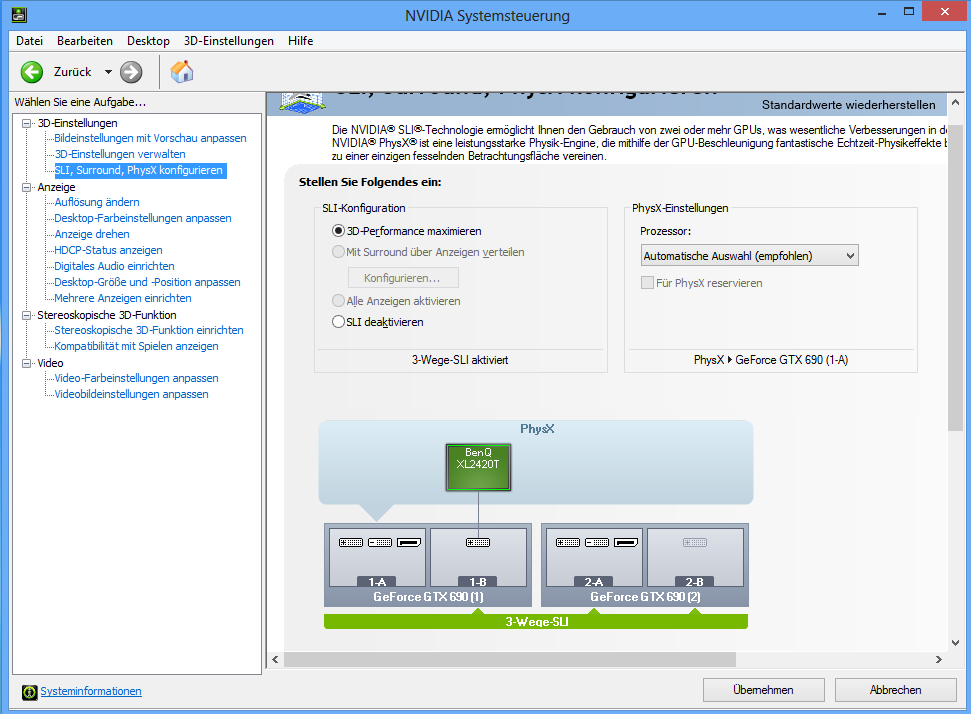Open Kompatibilität mit Spielen anzeigen

coord(136,346)
